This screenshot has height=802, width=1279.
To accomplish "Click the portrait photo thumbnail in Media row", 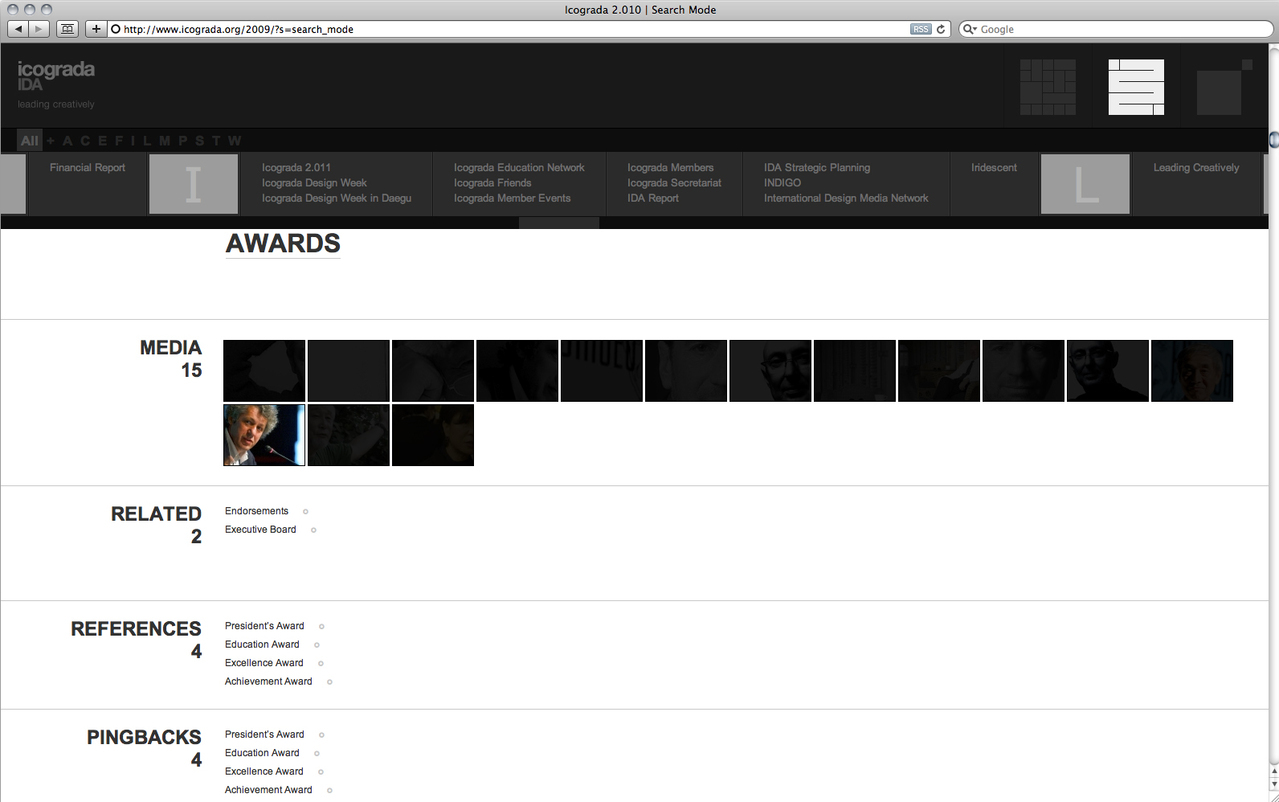I will point(264,435).
